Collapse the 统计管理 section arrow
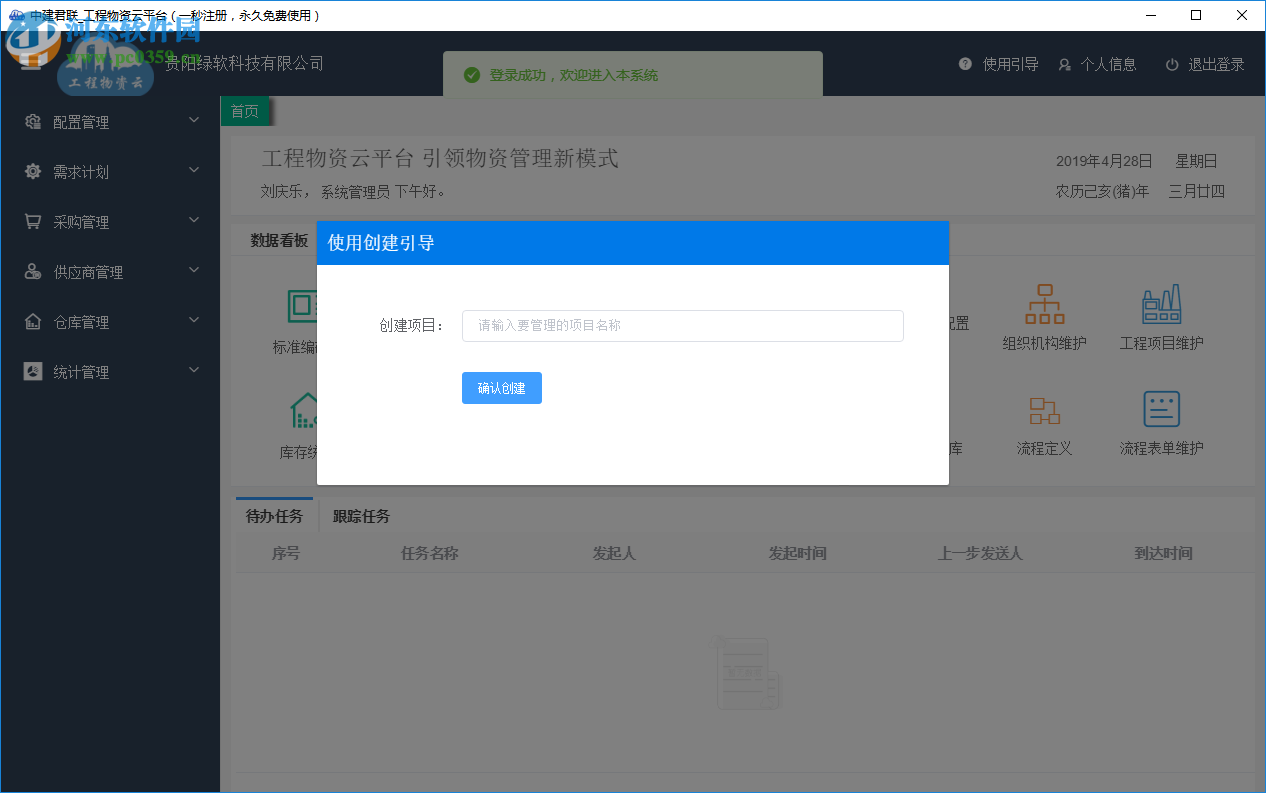1266x793 pixels. tap(194, 369)
